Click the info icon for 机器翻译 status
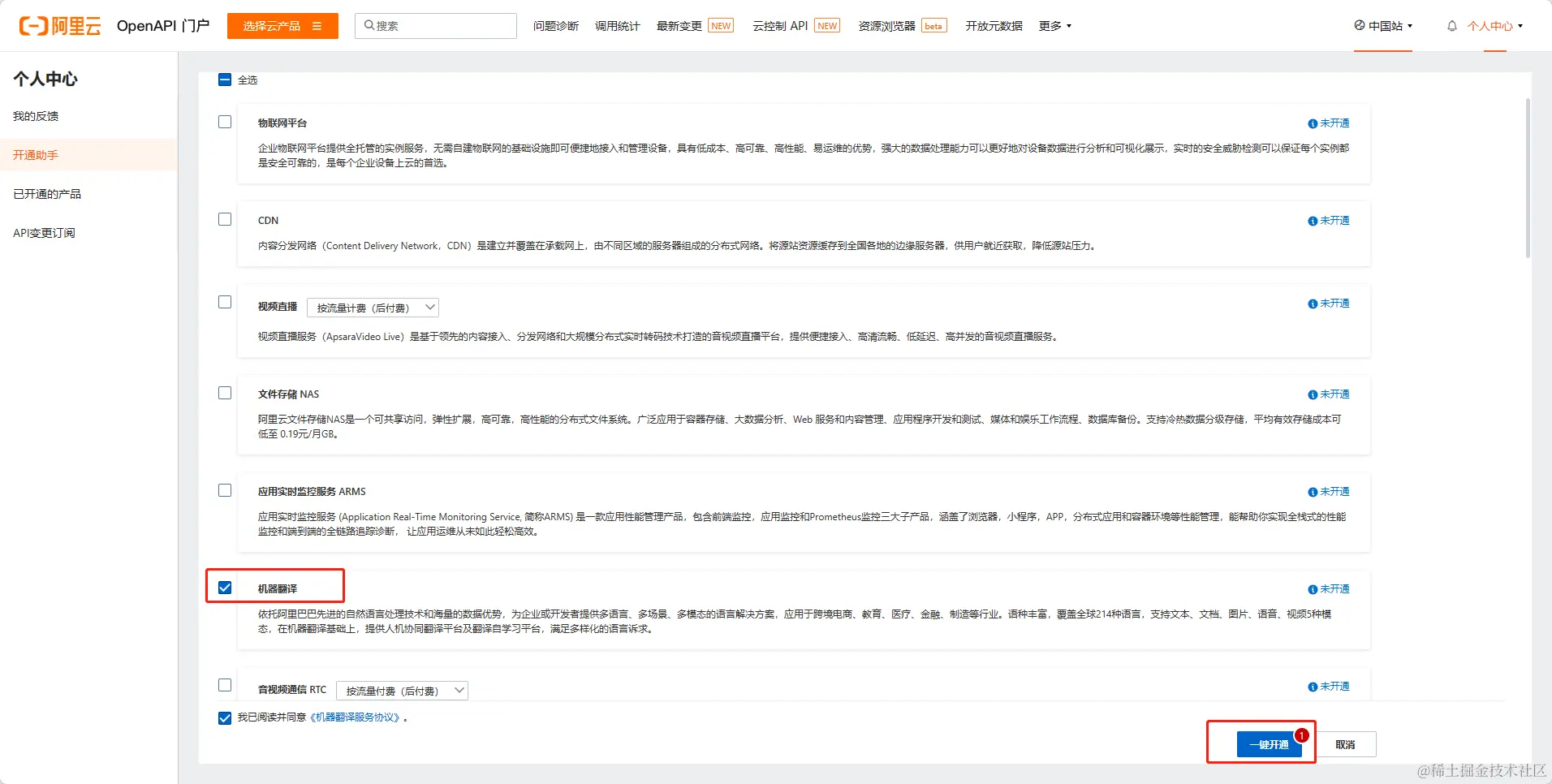 [1313, 589]
